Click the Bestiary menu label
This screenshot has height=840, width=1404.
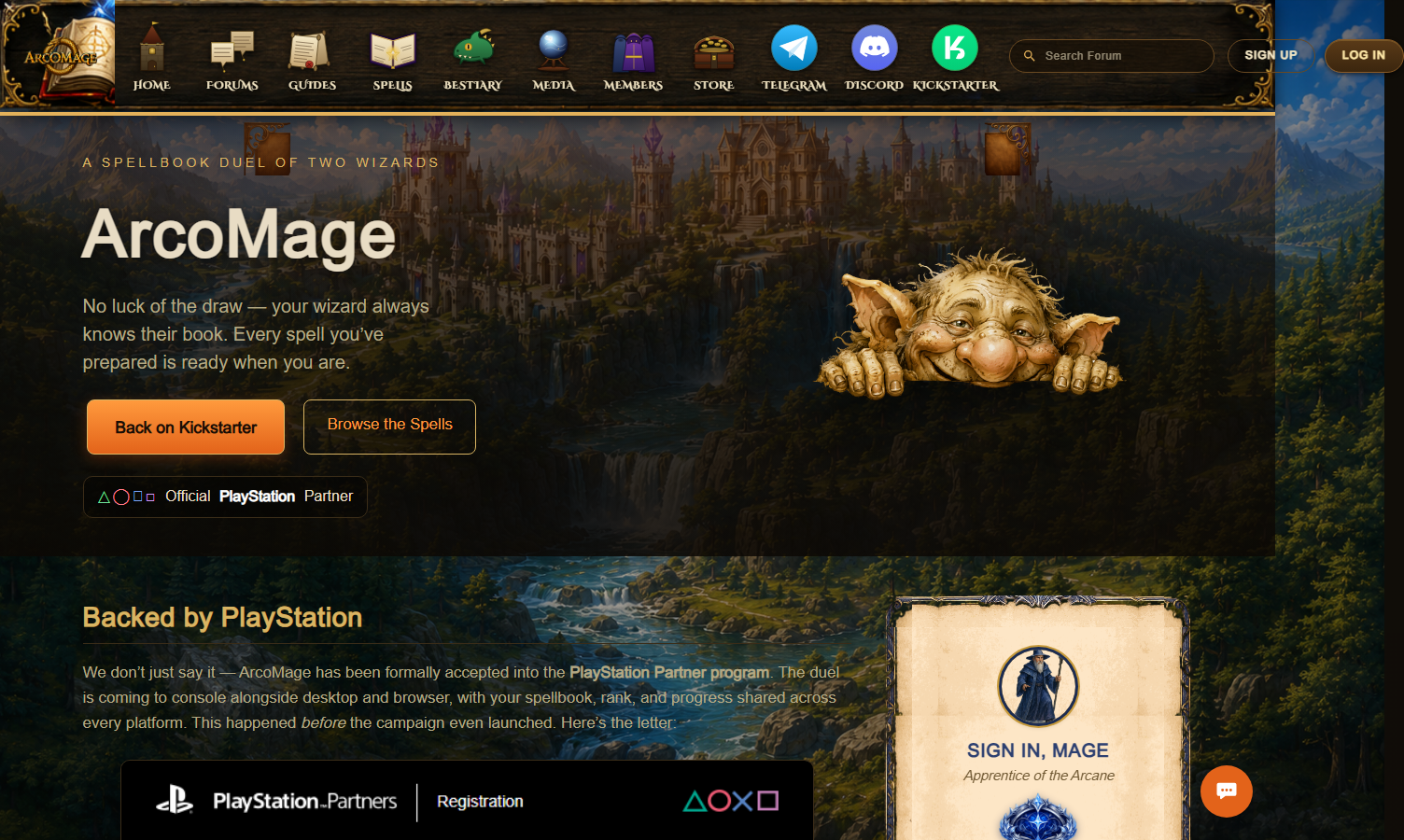(x=473, y=85)
